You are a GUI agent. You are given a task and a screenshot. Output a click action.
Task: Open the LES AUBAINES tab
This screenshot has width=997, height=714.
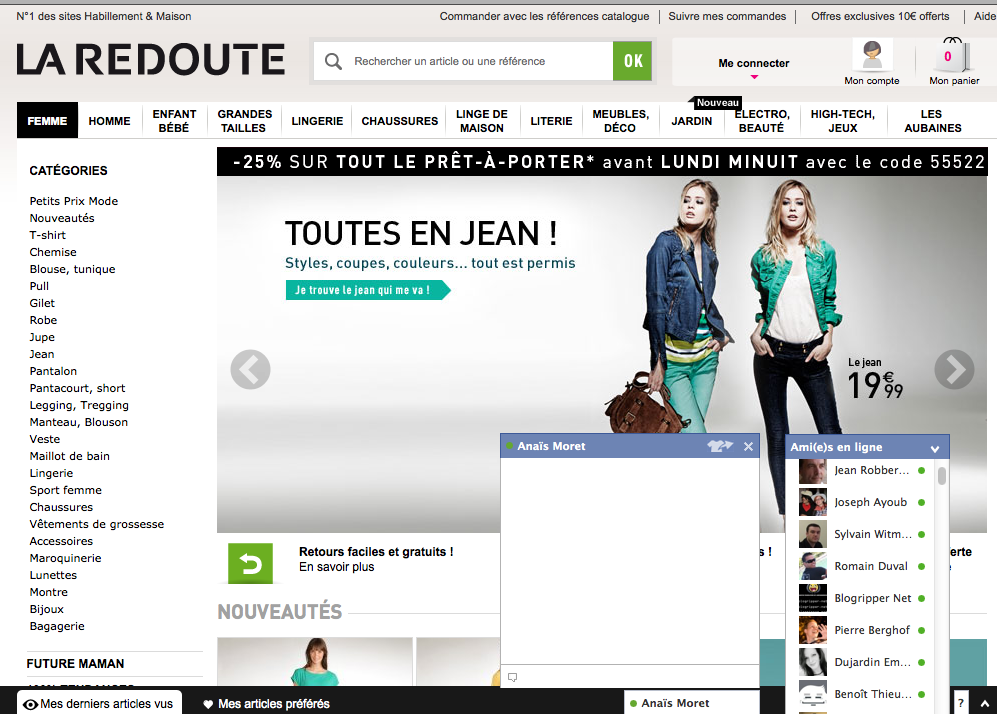pyautogui.click(x=932, y=121)
